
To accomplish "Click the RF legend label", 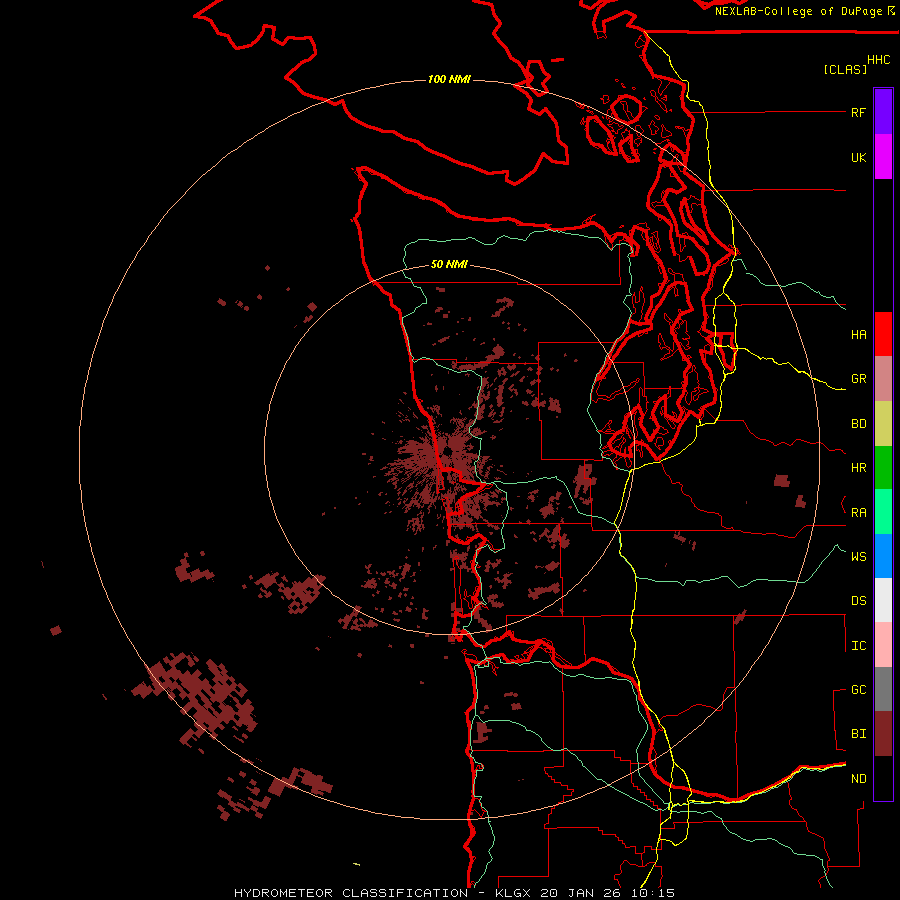I will tap(858, 113).
